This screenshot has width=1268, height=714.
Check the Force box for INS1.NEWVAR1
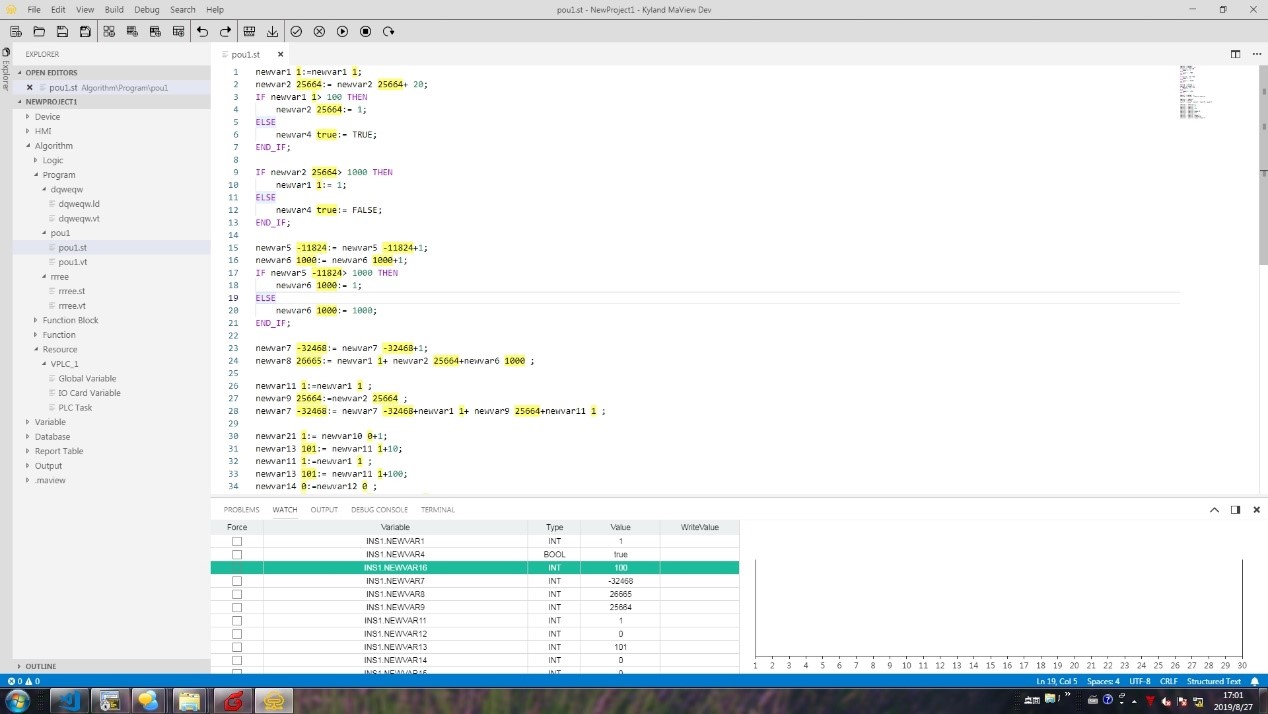[237, 541]
